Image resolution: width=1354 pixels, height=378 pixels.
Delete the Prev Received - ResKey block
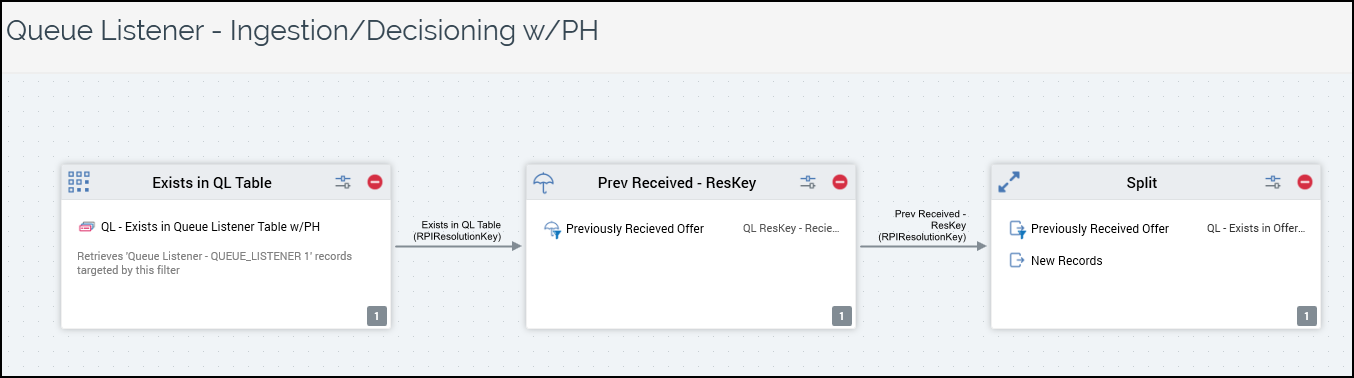840,182
